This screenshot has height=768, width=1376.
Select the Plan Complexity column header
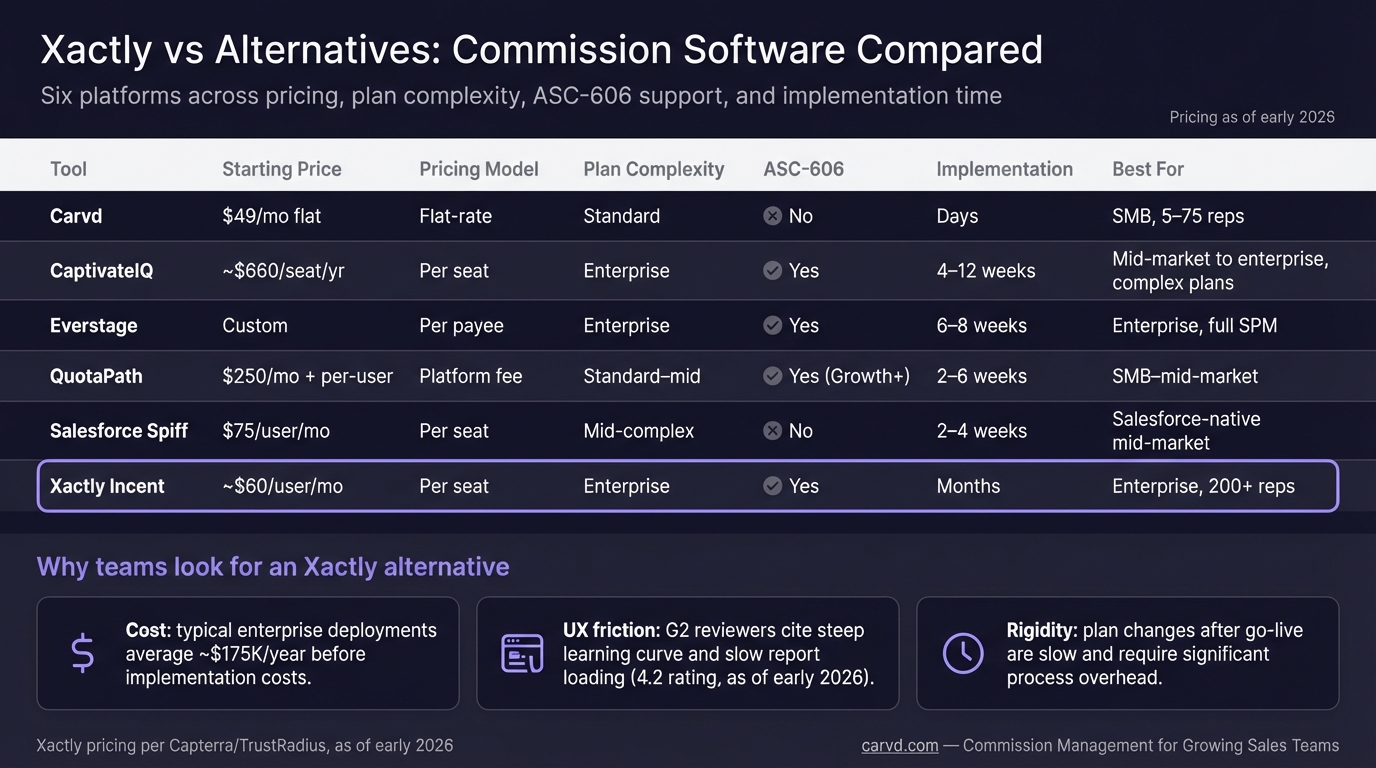[653, 169]
